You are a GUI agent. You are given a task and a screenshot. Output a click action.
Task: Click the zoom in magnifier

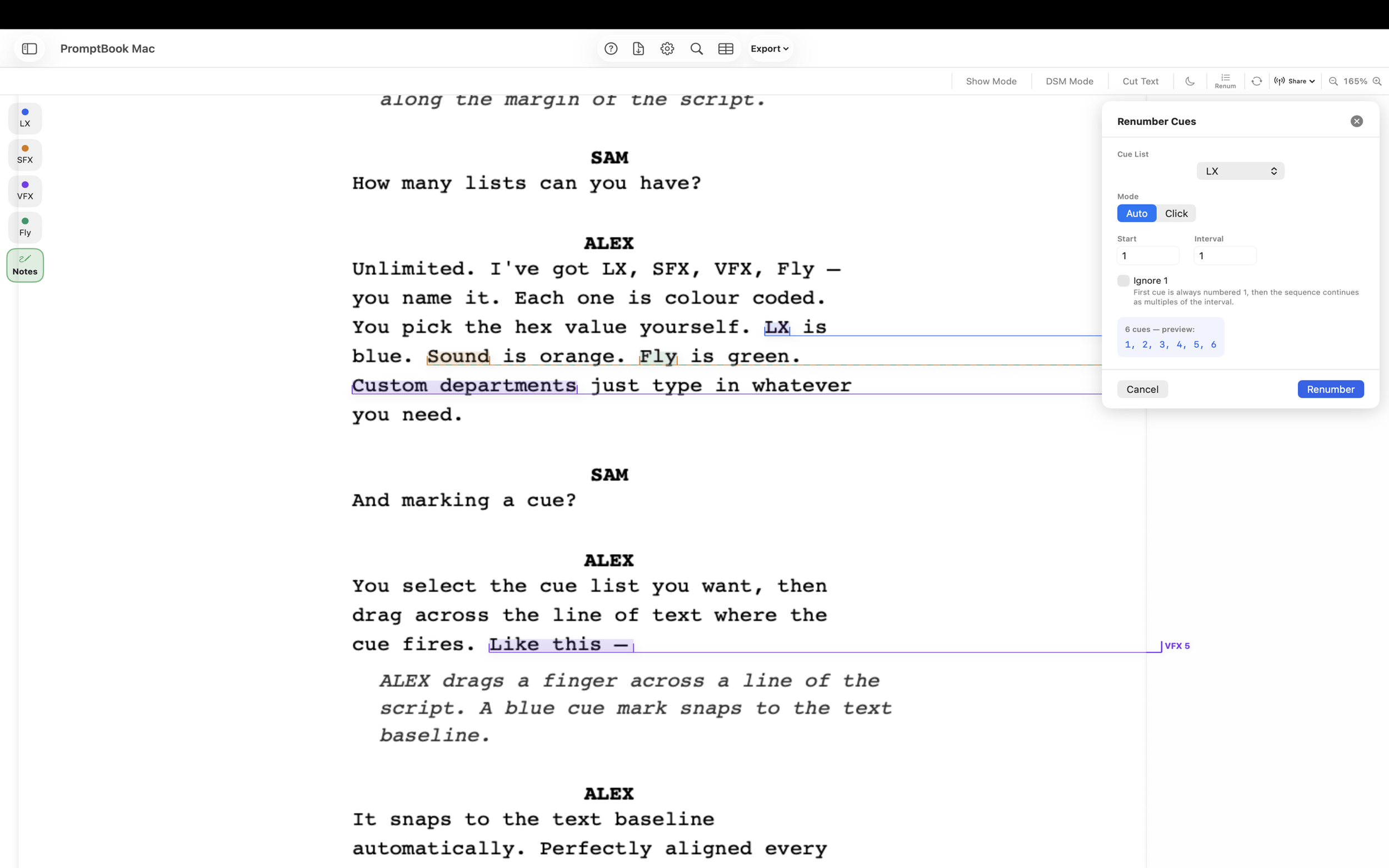[x=1377, y=81]
